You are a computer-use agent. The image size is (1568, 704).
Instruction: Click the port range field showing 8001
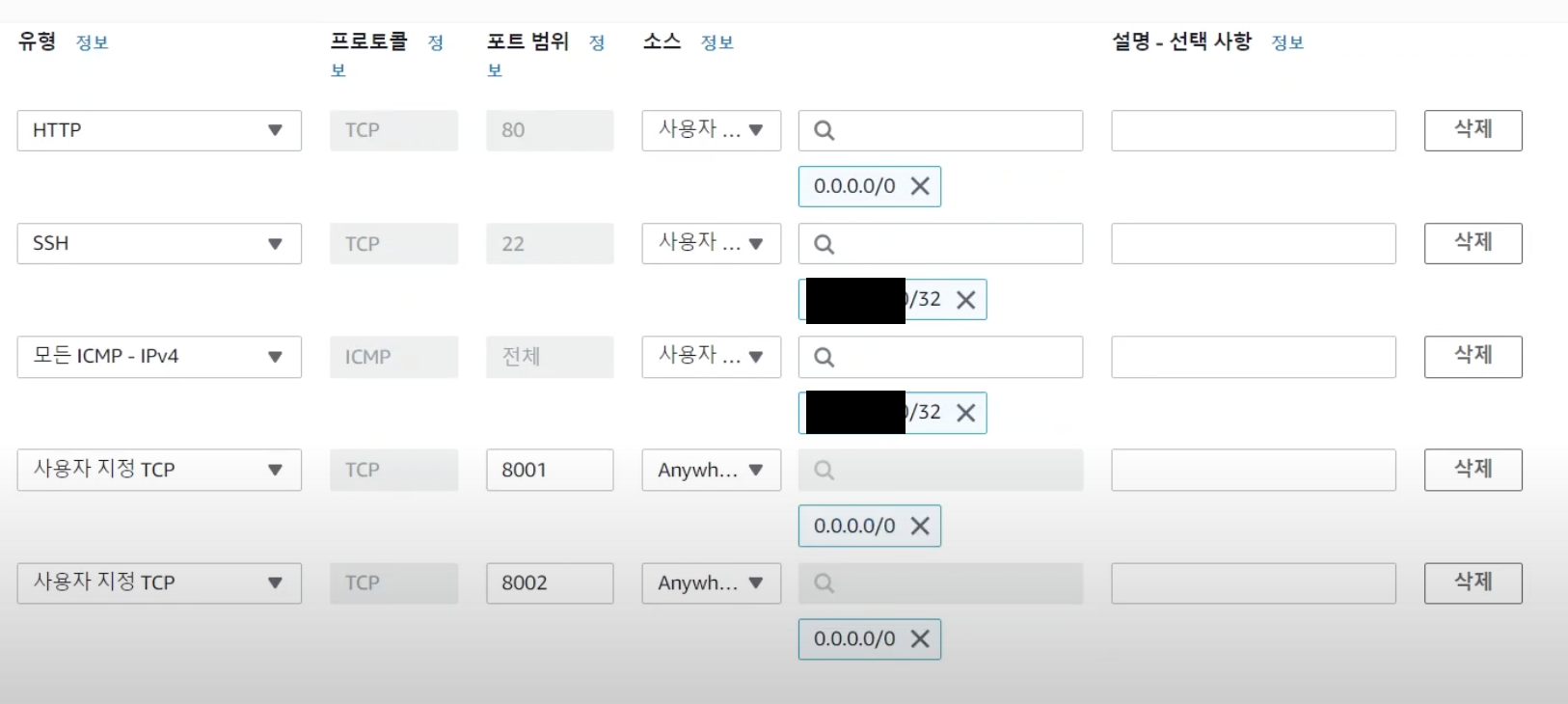550,470
